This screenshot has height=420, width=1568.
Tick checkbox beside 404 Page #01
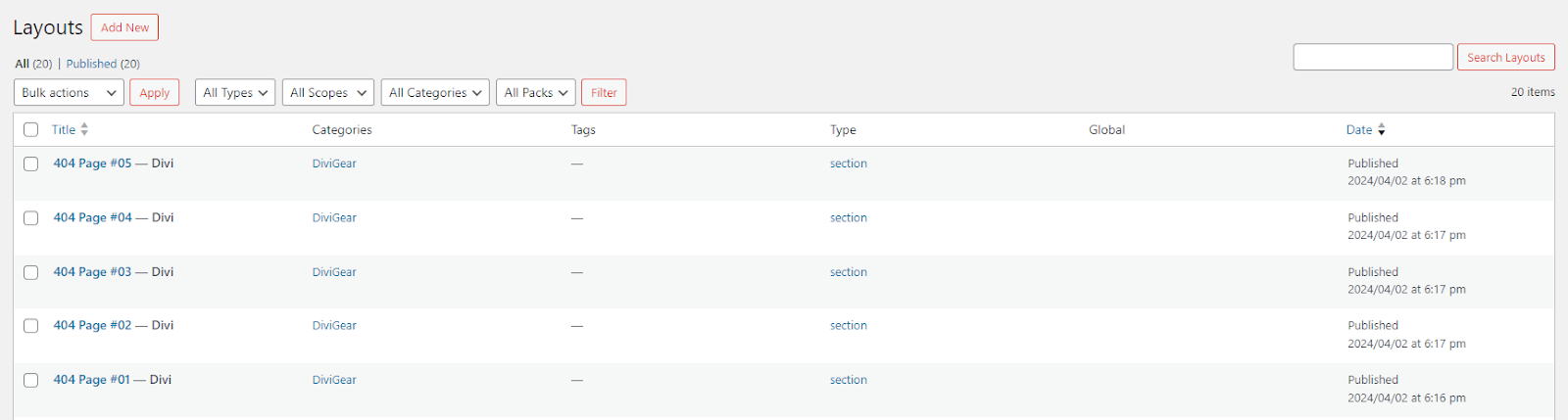[31, 380]
